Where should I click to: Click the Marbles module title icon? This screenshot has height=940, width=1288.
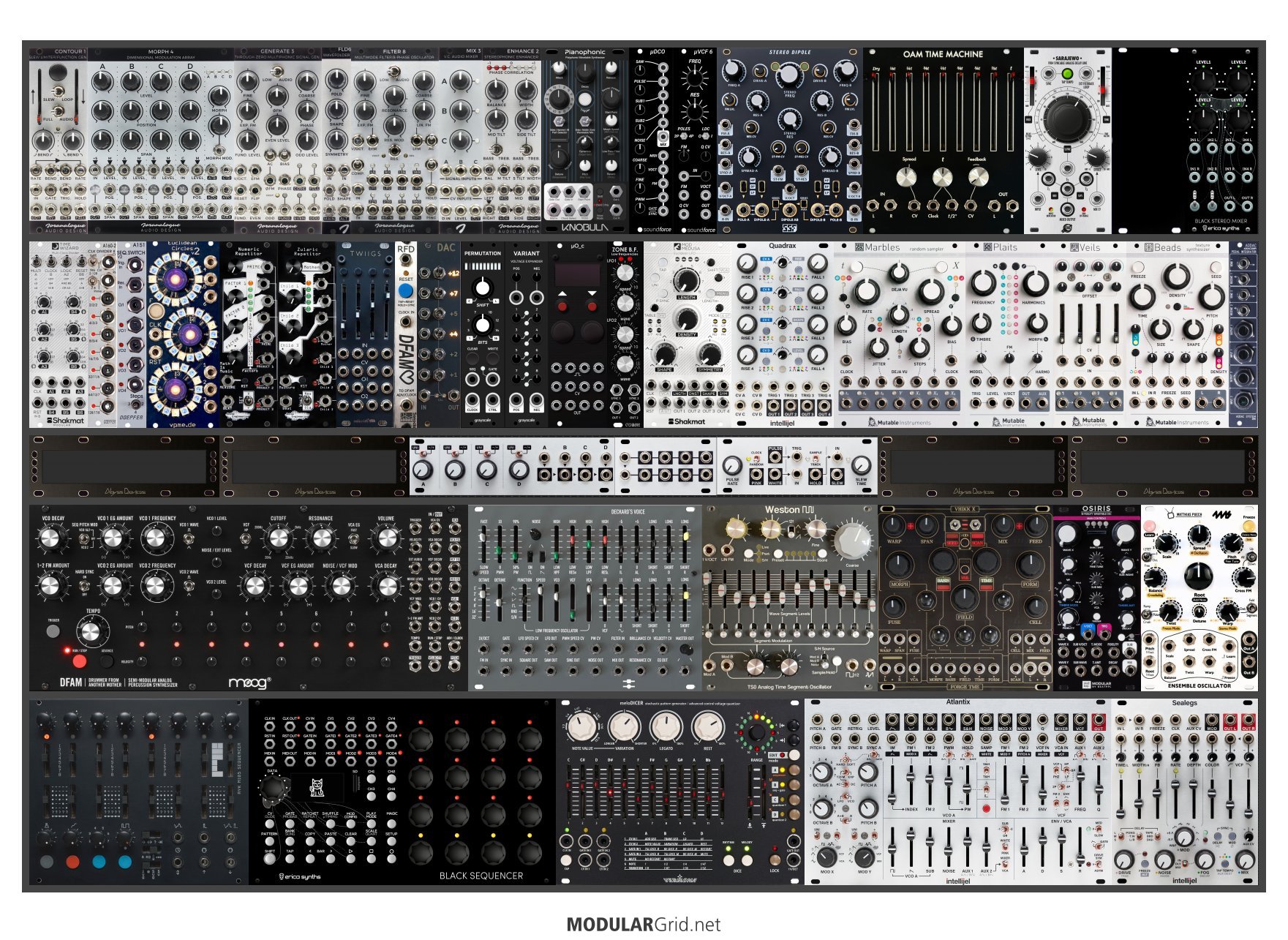tap(859, 247)
